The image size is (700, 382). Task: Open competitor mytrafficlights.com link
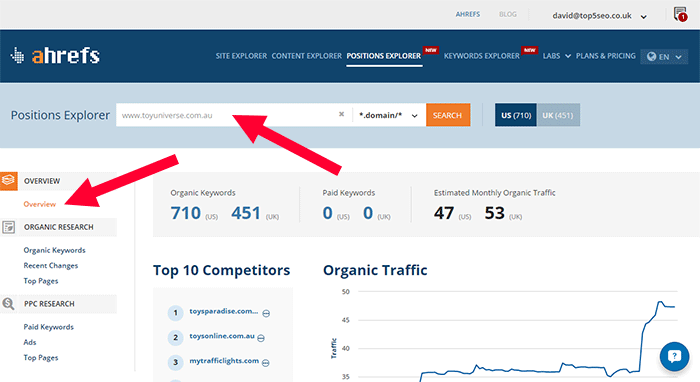[x=224, y=361]
